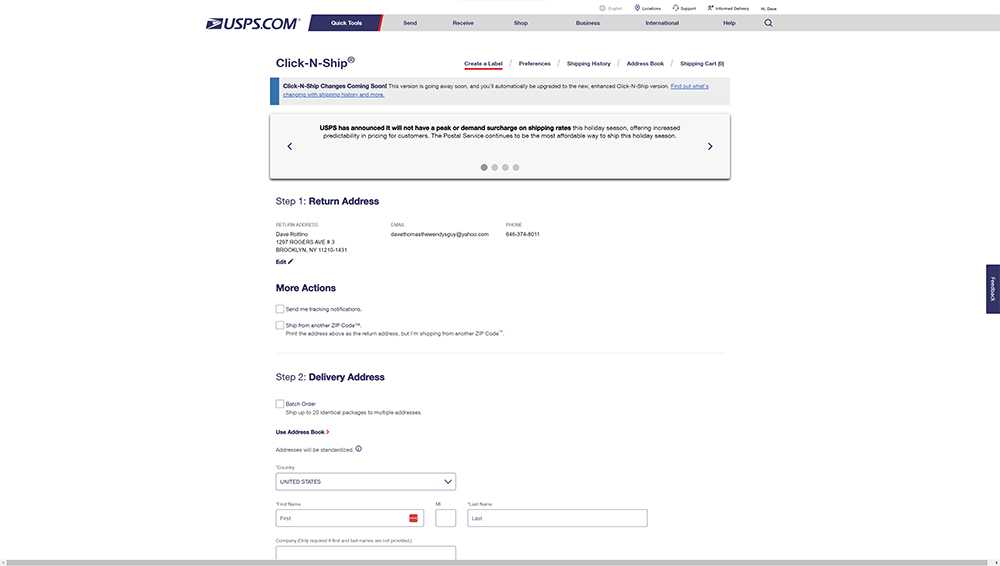Click the Support link in the top bar
The width and height of the screenshot is (1000, 566).
[688, 8]
